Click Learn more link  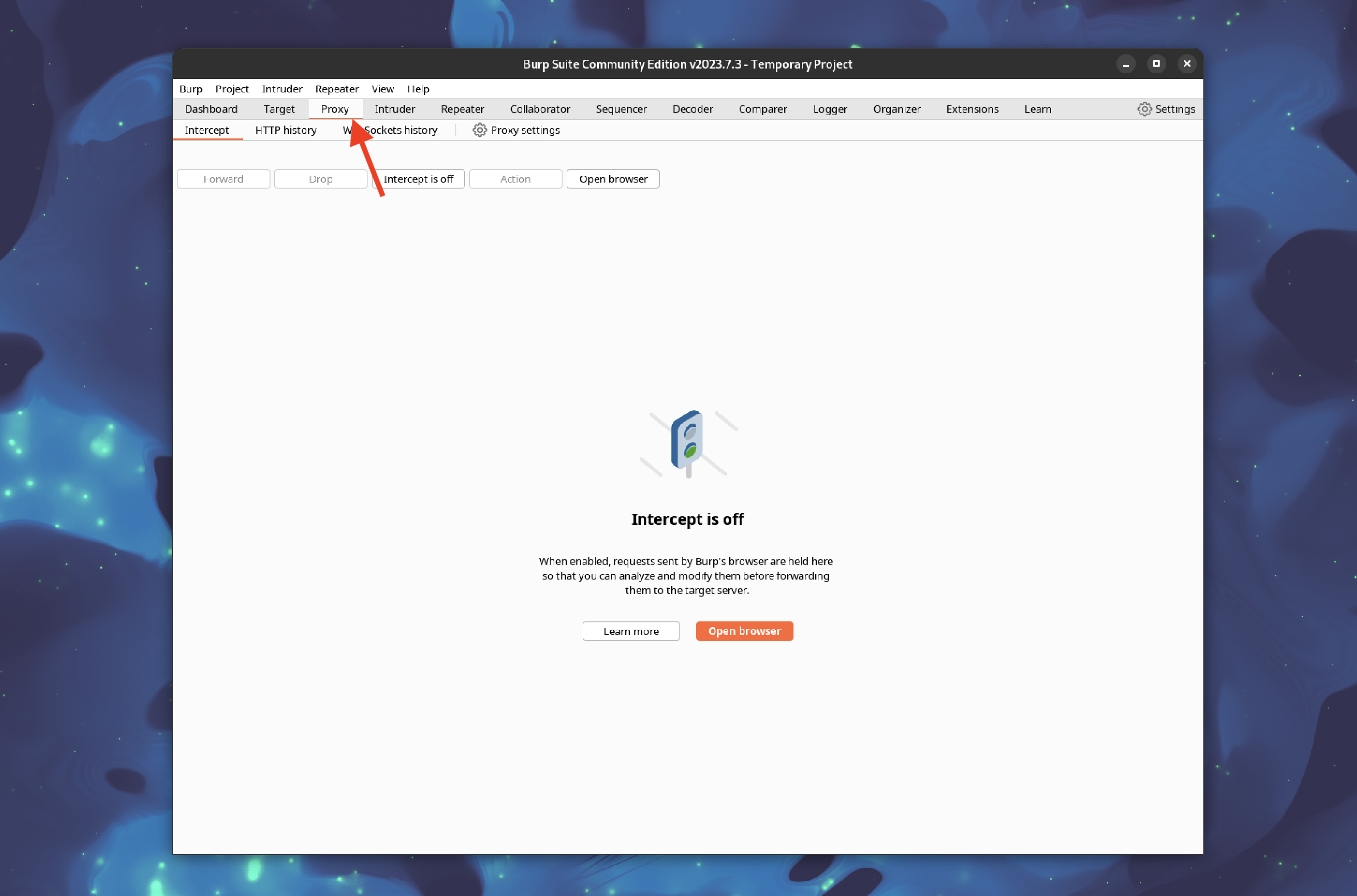pos(630,630)
